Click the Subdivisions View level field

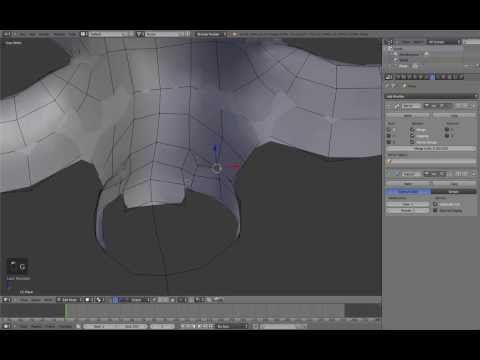[x=407, y=204]
